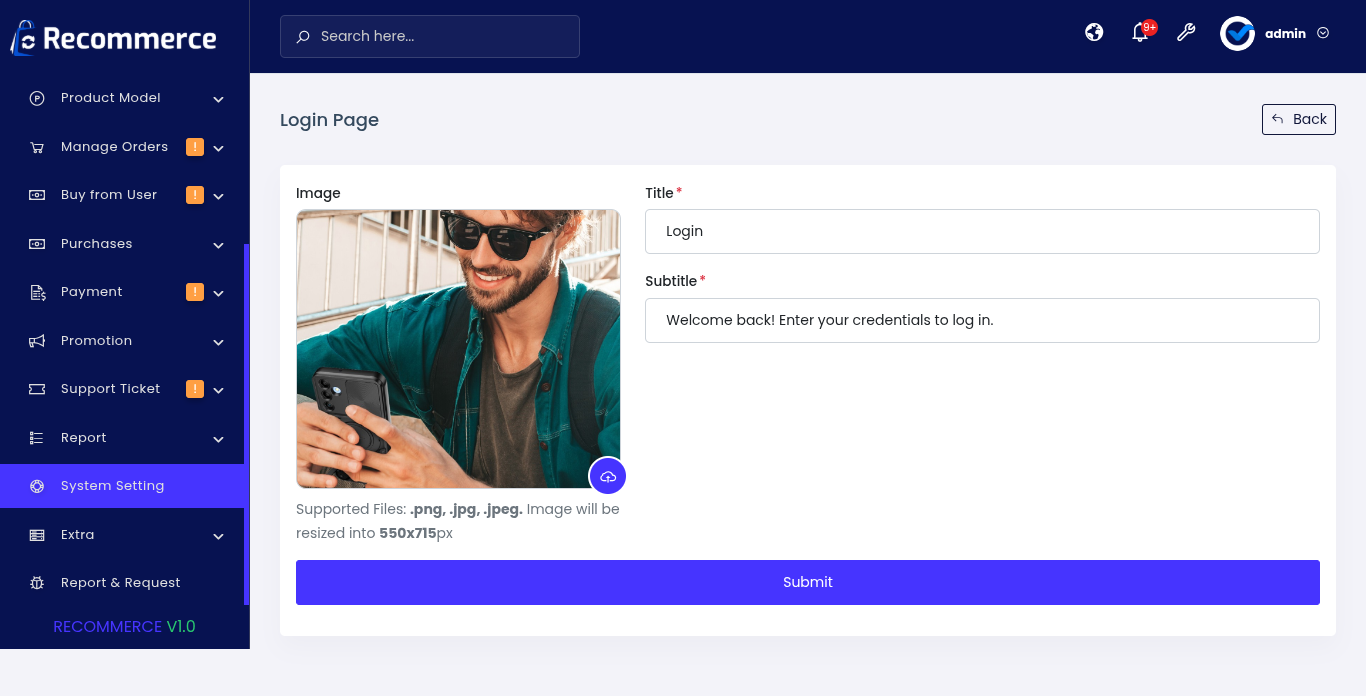Screen dimensions: 1366x696
Task: Expand the Purchases chevron
Action: click(219, 245)
